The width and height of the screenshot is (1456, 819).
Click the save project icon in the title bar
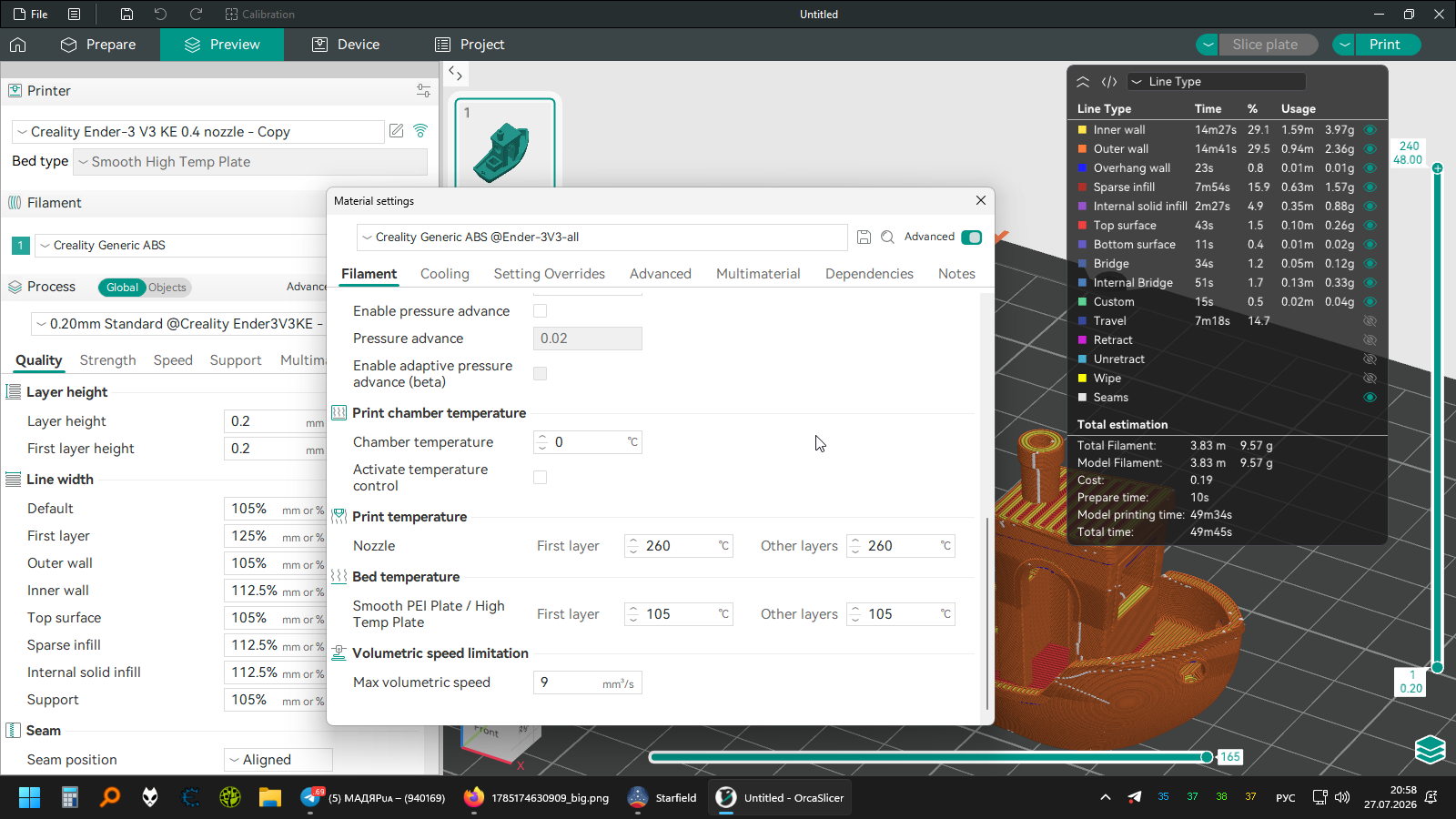tap(126, 15)
